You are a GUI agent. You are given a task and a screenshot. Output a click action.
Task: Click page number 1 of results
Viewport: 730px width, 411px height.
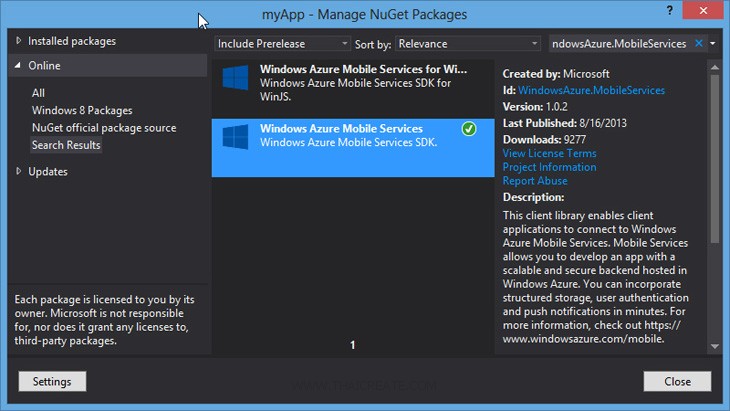[x=352, y=345]
